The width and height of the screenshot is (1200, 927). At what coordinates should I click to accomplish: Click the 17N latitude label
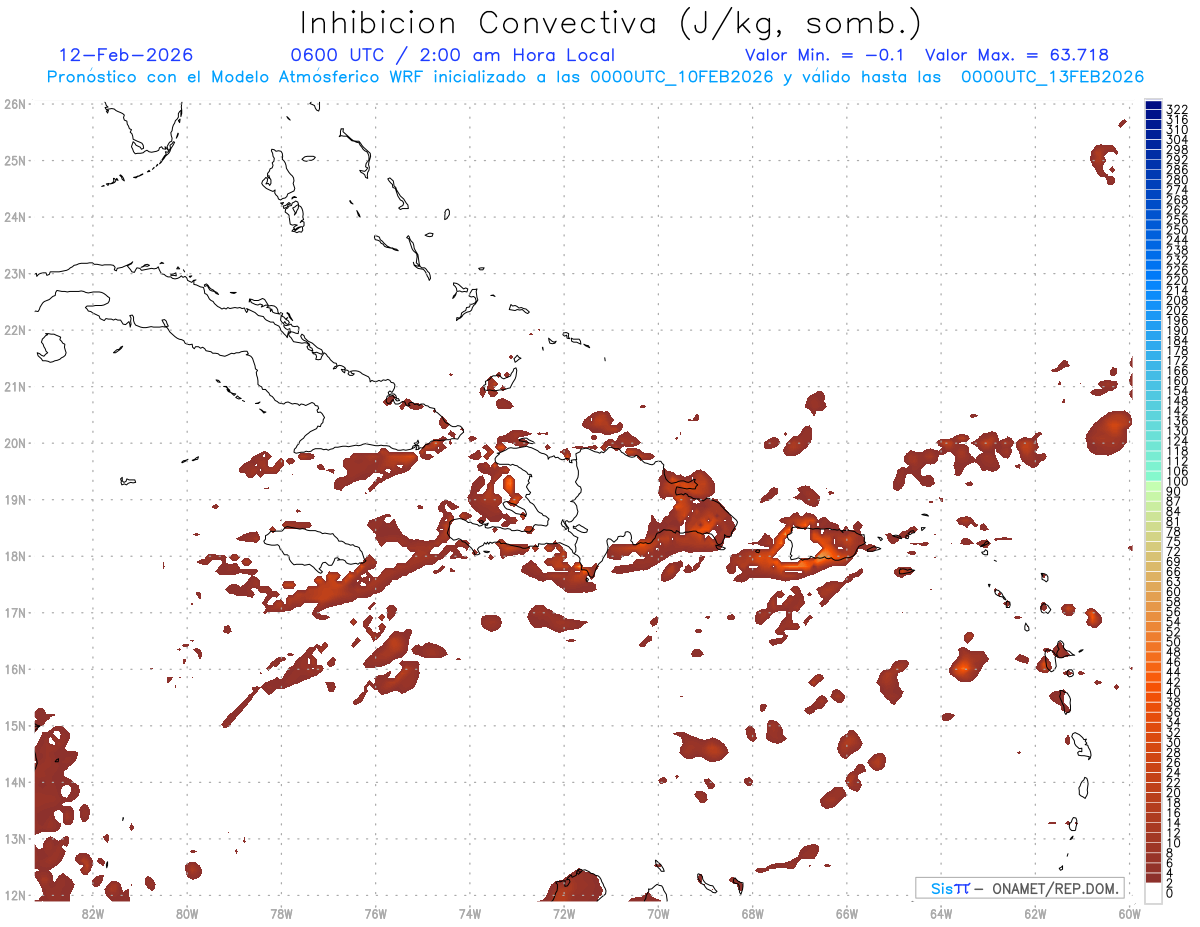coord(15,612)
